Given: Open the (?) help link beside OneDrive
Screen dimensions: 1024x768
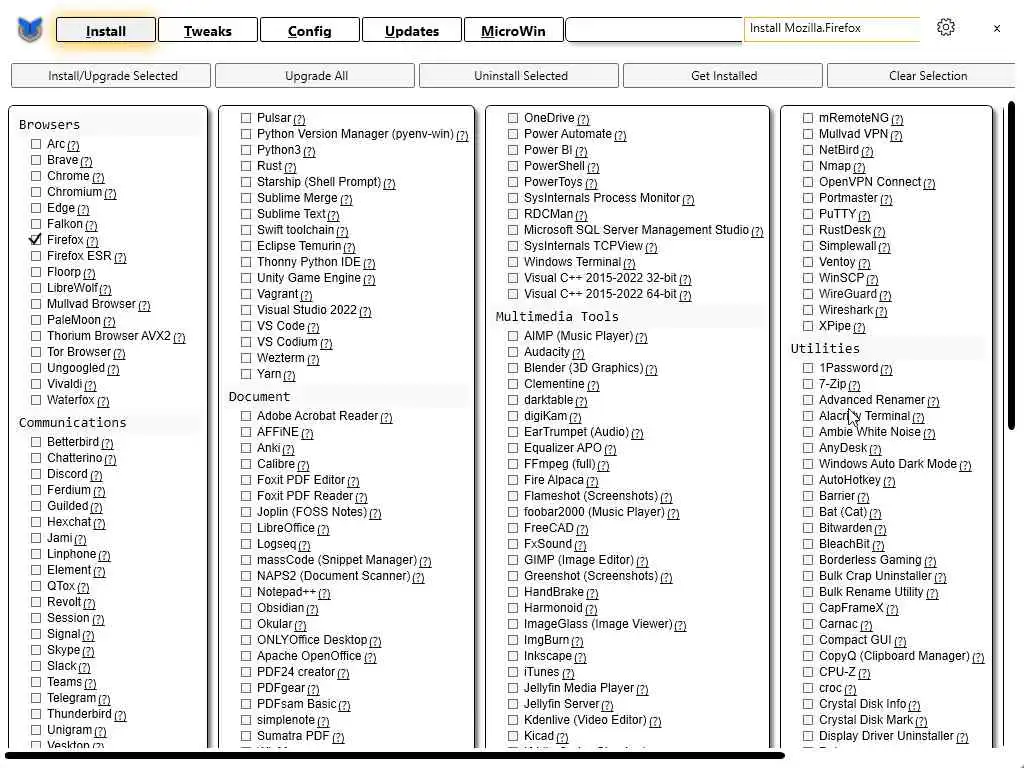Looking at the screenshot, I should 583,120.
